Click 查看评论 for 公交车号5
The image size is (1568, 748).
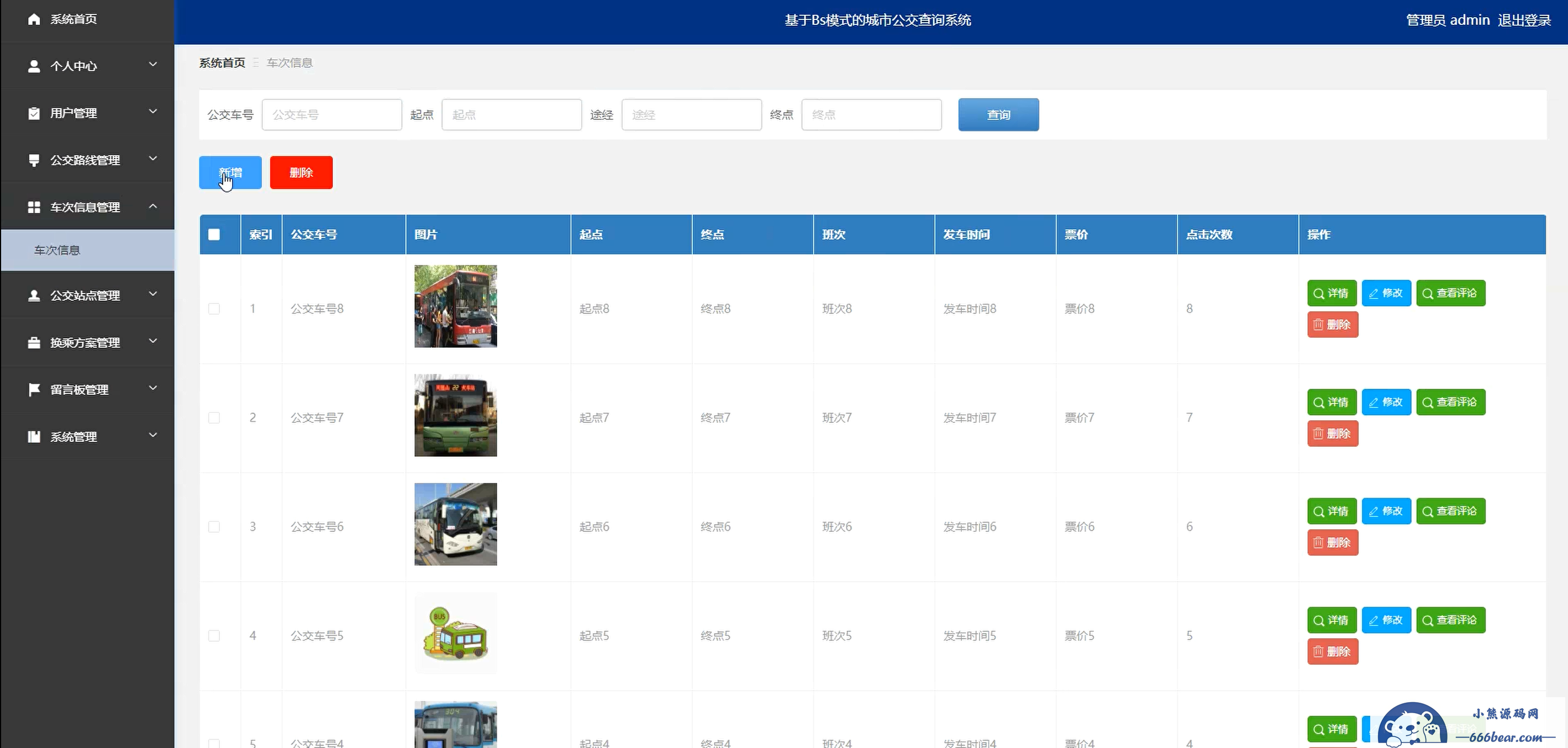[1450, 620]
